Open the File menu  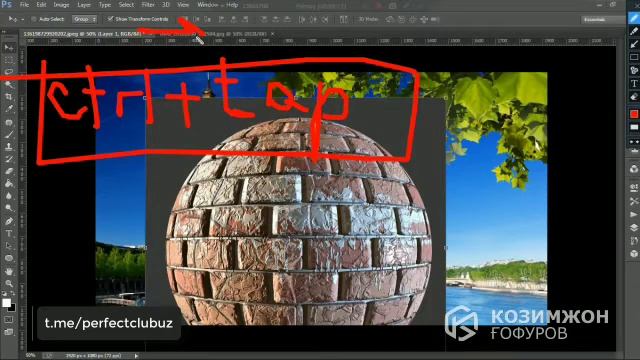[x=24, y=5]
